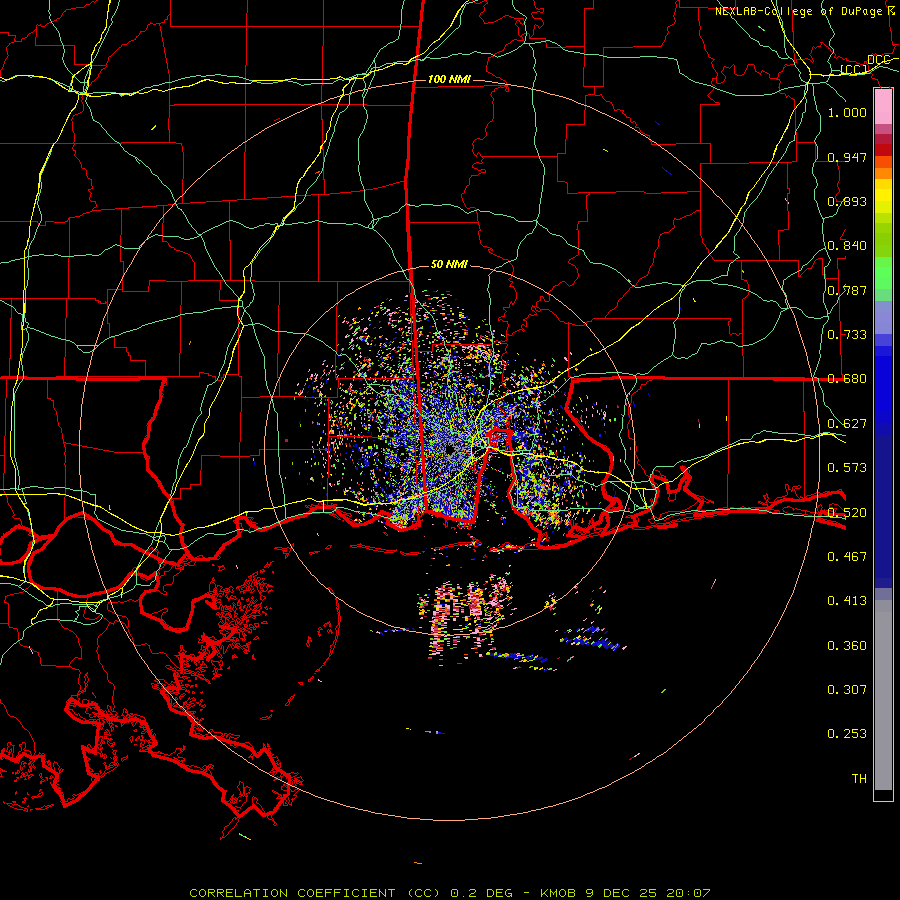This screenshot has width=900, height=900.
Task: Click the Correlation Coefficient KMOB caption text
Action: click(450, 893)
